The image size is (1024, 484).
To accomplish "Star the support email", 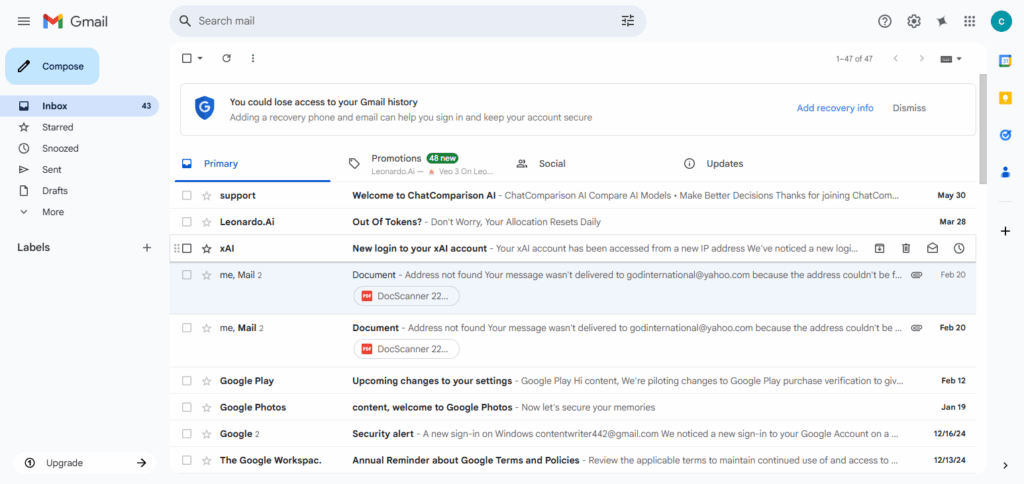I will coord(206,195).
